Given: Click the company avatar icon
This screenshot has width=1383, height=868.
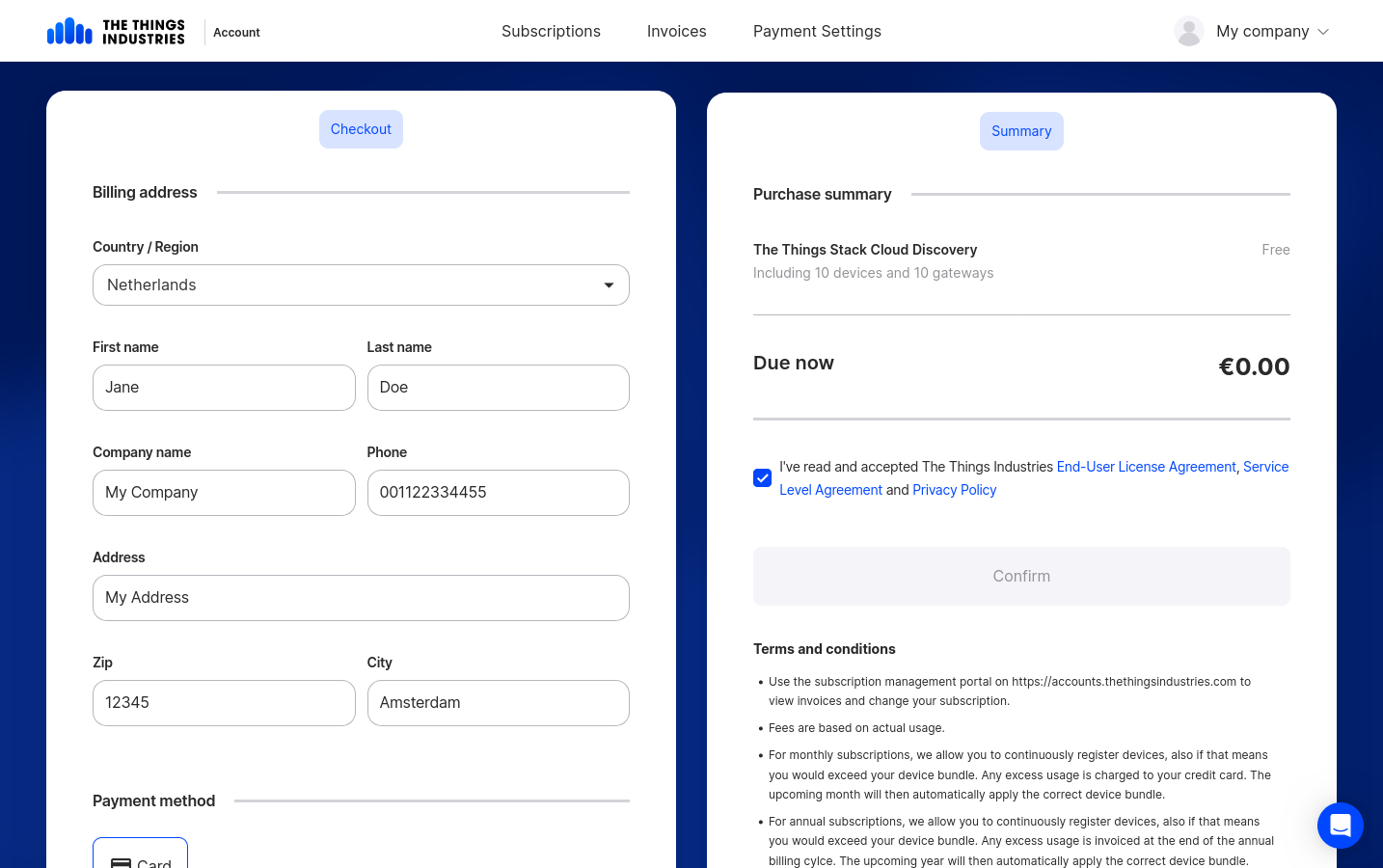Looking at the screenshot, I should [1189, 30].
